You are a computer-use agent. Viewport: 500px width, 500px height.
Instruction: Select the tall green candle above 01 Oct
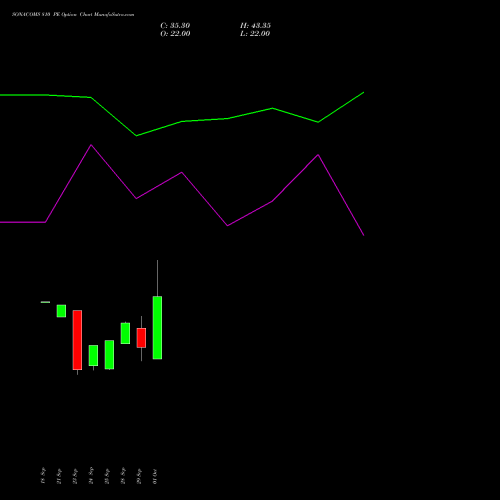[157, 327]
